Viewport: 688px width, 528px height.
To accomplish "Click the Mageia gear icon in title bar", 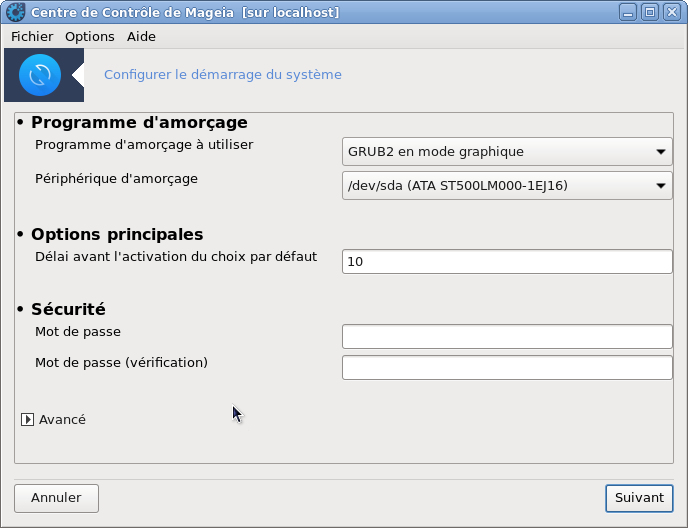I will tap(15, 12).
